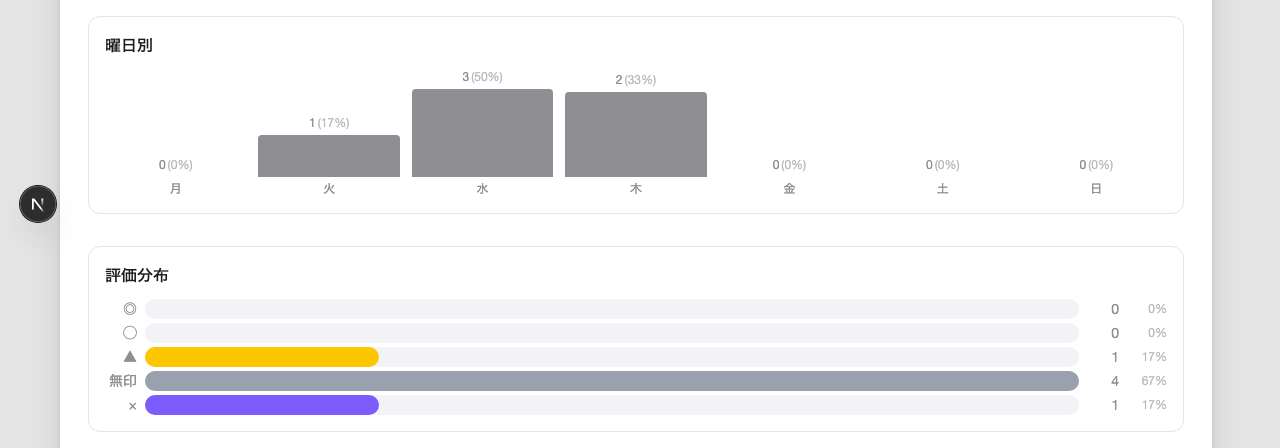1280x448 pixels.
Task: Click the 曜日別 section heading
Action: pyautogui.click(x=129, y=45)
